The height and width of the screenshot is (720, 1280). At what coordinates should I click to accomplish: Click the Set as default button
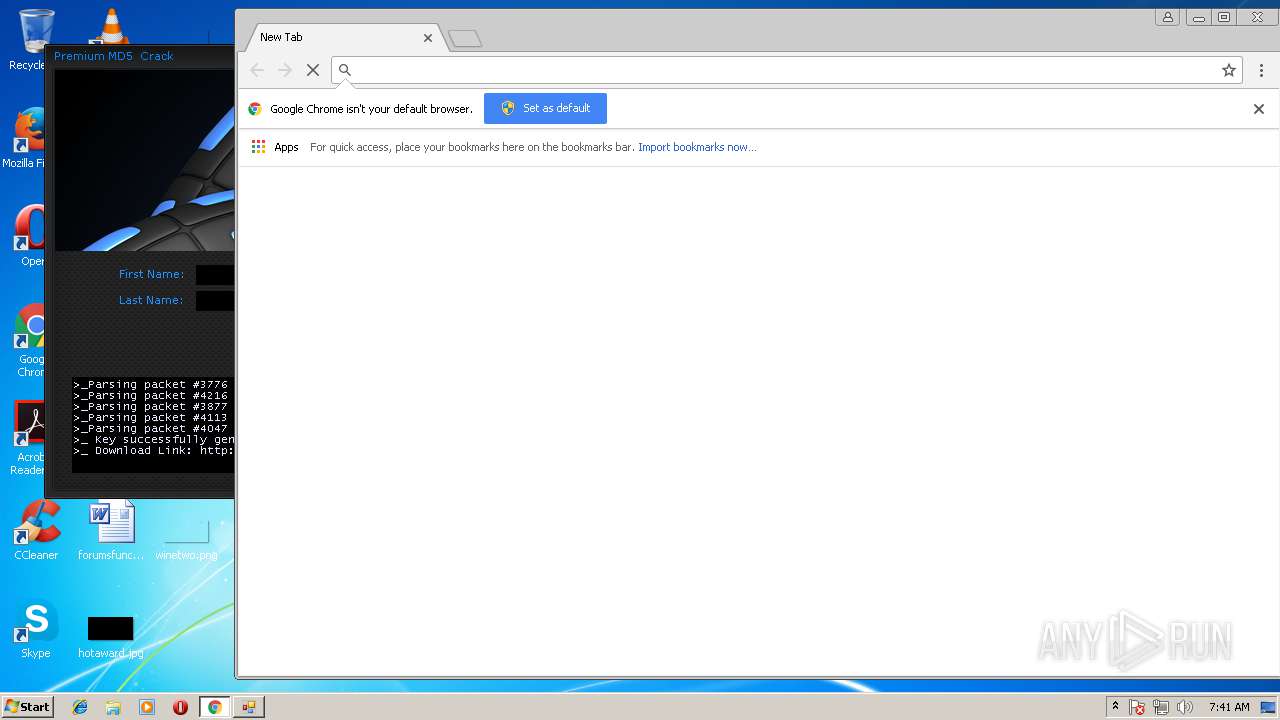(x=545, y=108)
